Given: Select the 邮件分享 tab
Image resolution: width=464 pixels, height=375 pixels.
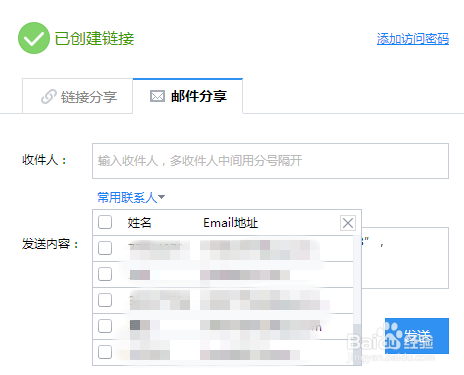Looking at the screenshot, I should 188,96.
